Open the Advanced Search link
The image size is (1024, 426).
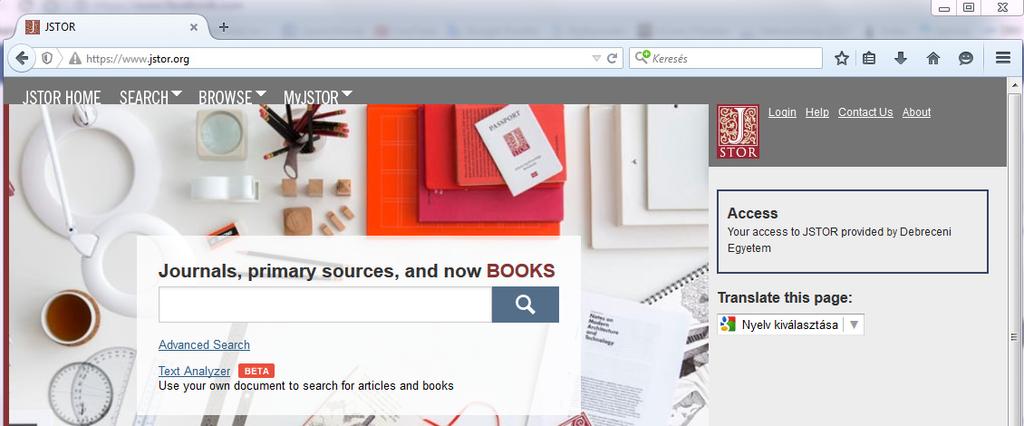(204, 344)
